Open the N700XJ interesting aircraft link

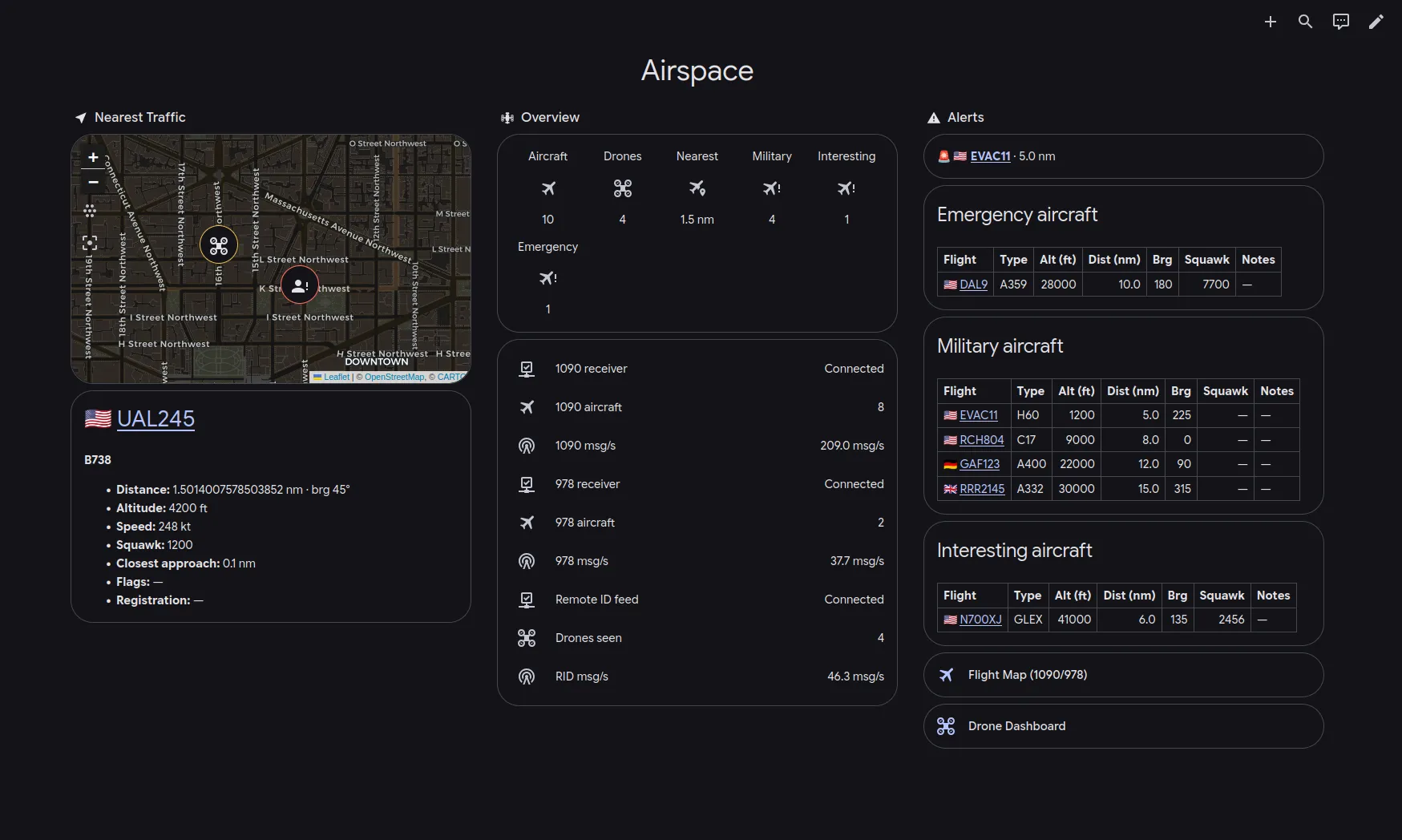[980, 620]
